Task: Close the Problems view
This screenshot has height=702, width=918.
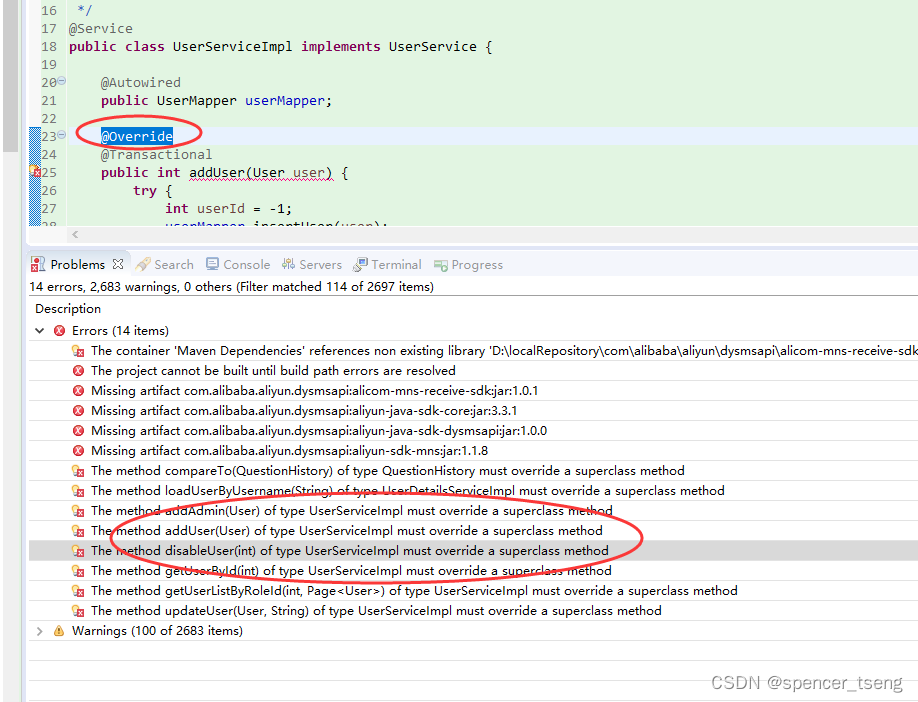Action: pos(117,263)
